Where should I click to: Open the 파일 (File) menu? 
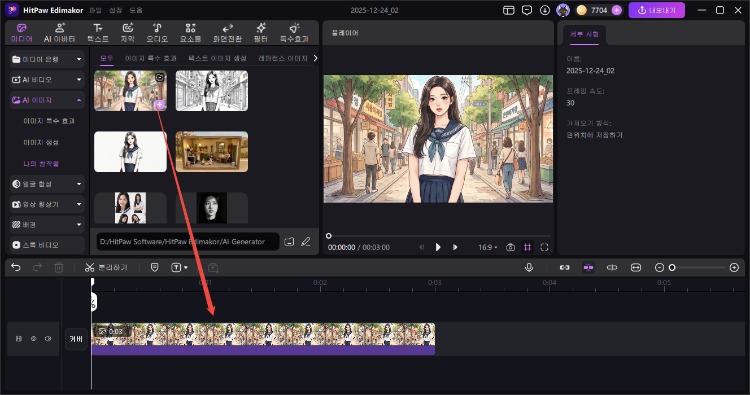[x=95, y=10]
